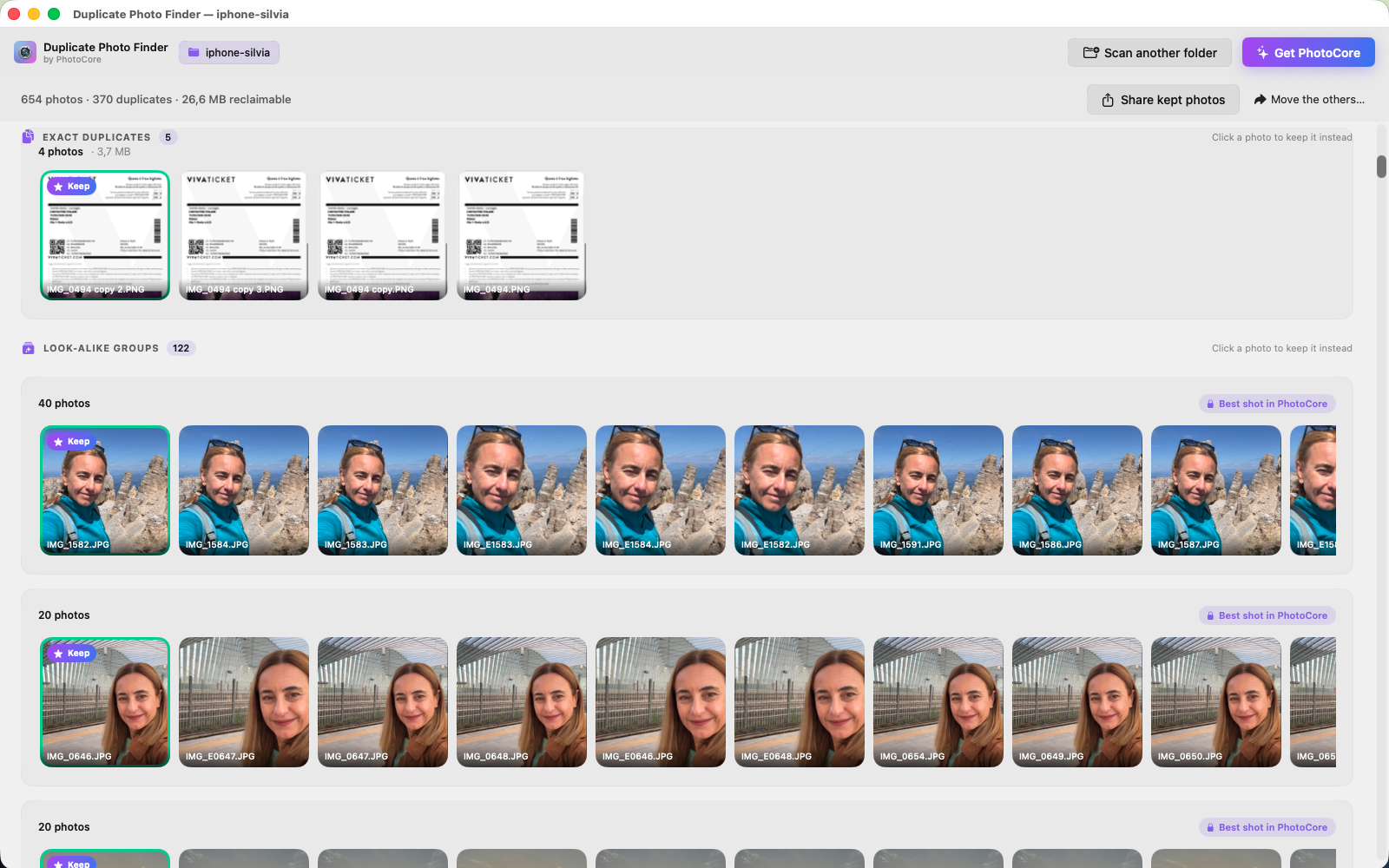1389x868 pixels.
Task: Click the Keep star badge on IMG_0494 copy 2.PNG
Action: click(71, 187)
